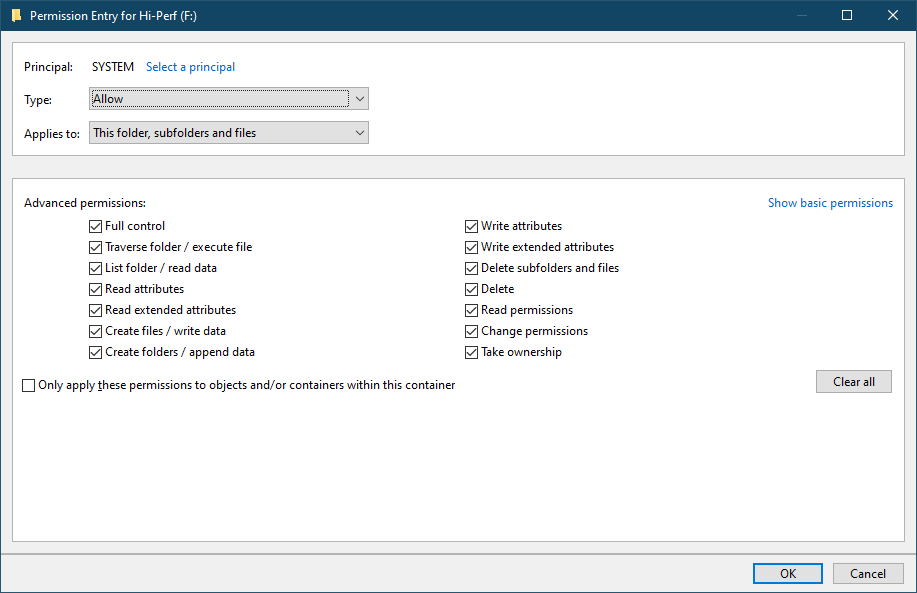The width and height of the screenshot is (917, 593).
Task: Toggle Delete subfolders and files checkbox
Action: [471, 268]
